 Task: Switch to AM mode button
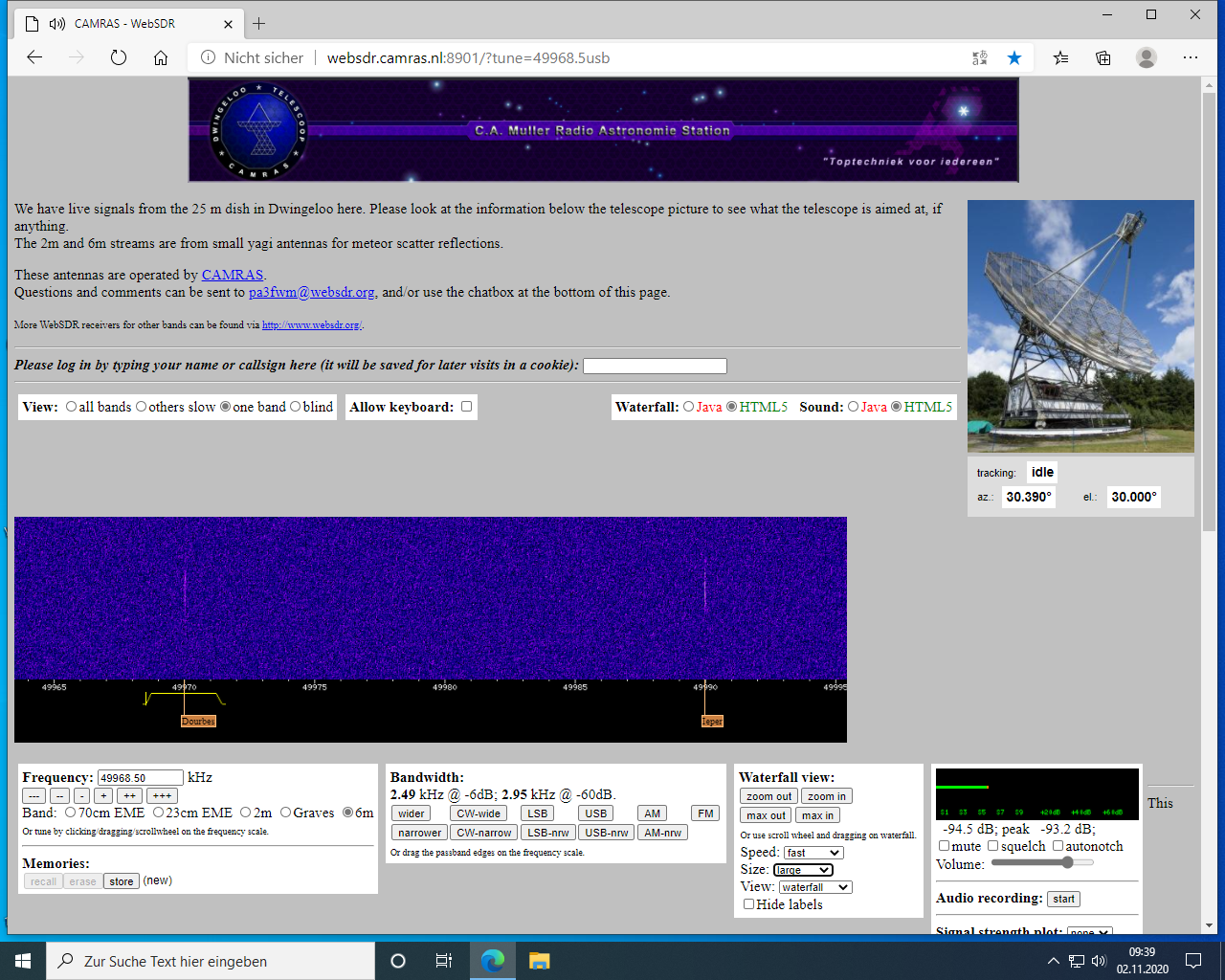[x=653, y=813]
